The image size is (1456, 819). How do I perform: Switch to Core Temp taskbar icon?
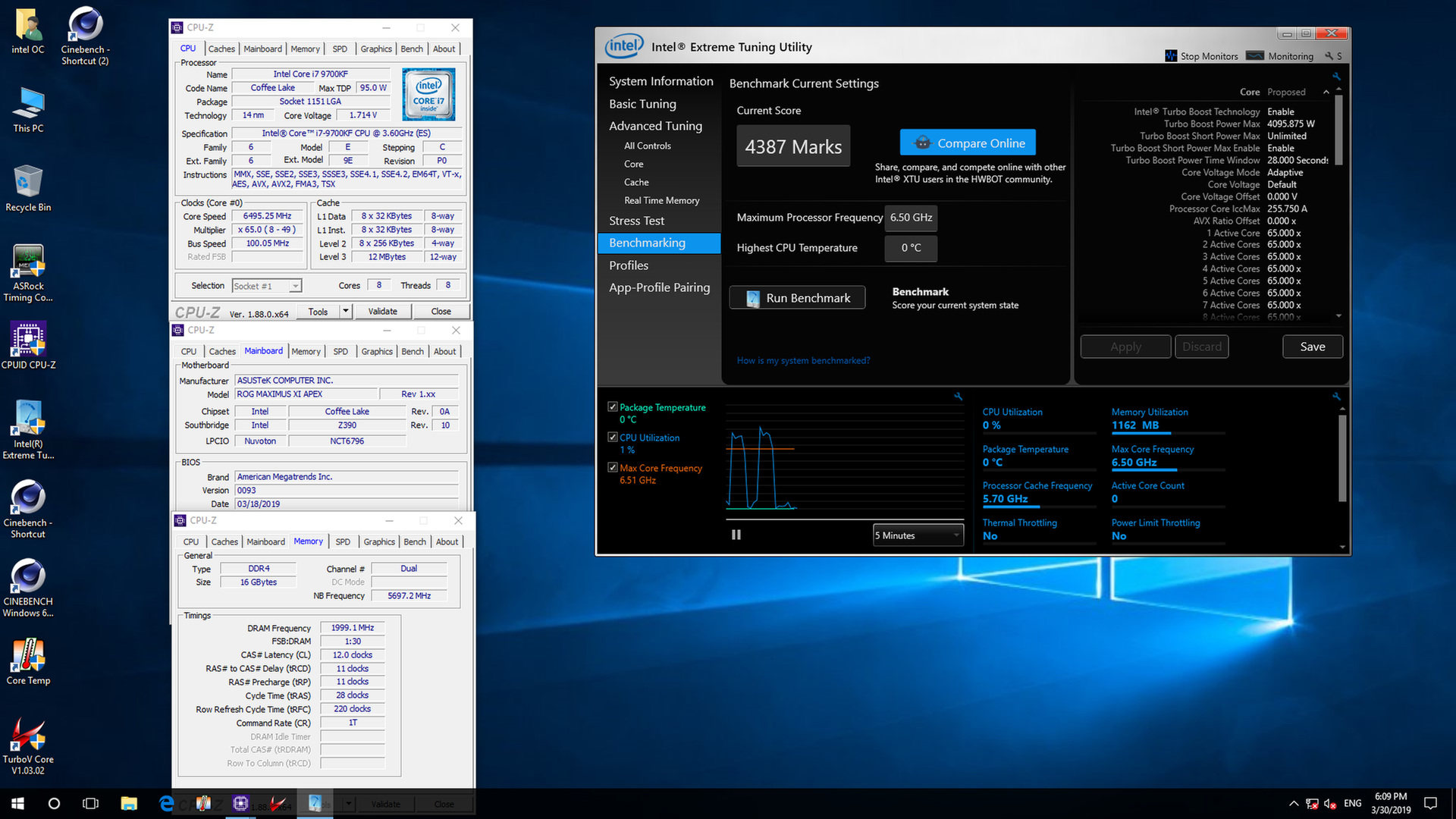[x=203, y=804]
